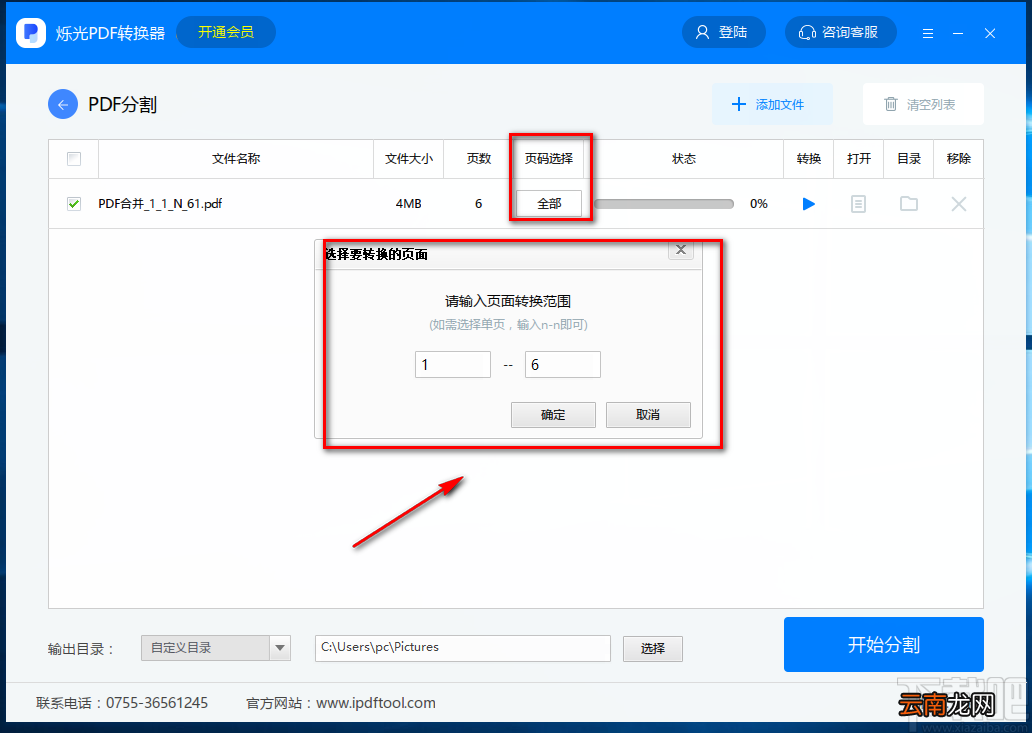Click 选择 to browse output folder

(x=653, y=648)
